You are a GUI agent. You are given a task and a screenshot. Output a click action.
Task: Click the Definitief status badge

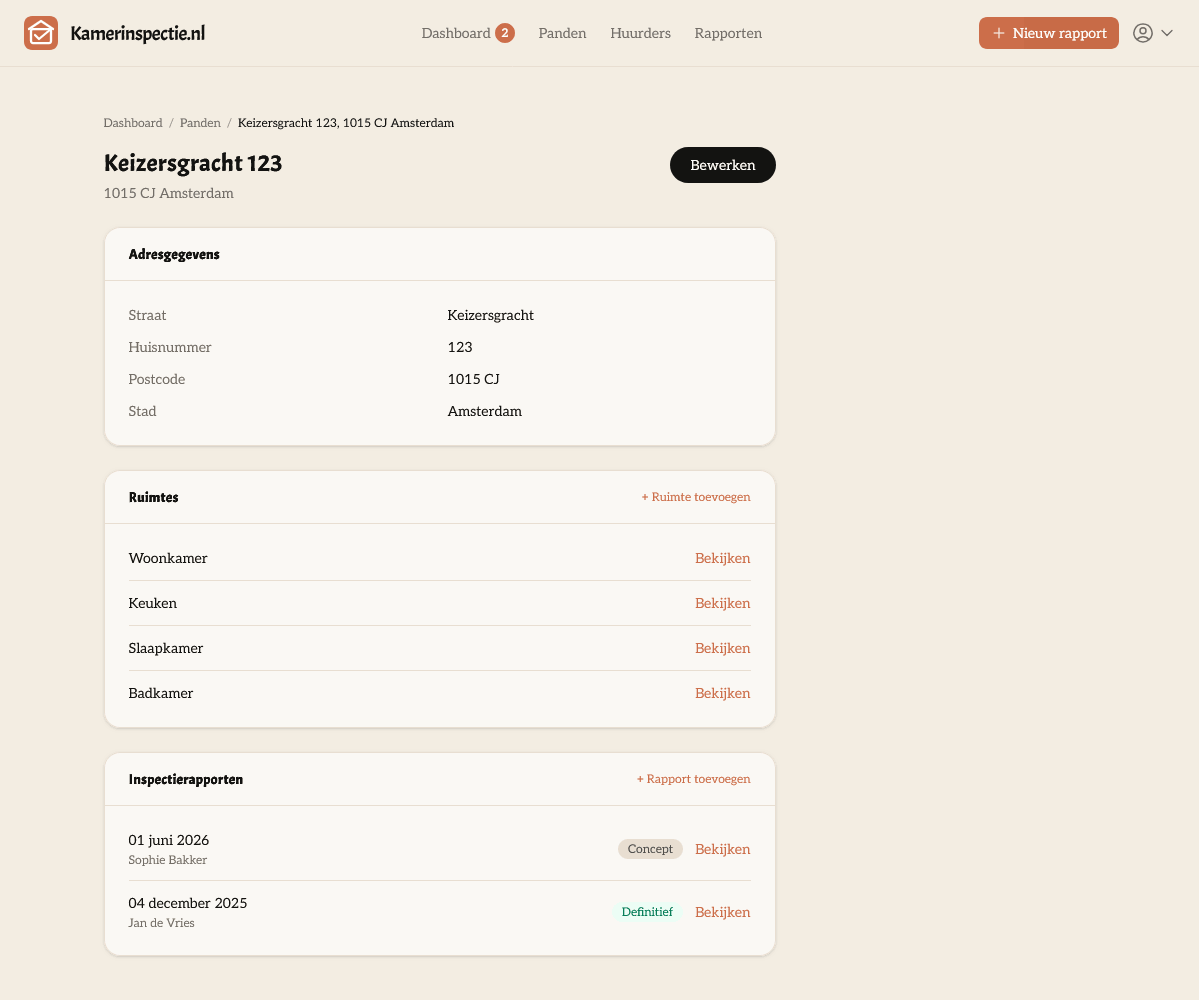(x=647, y=912)
